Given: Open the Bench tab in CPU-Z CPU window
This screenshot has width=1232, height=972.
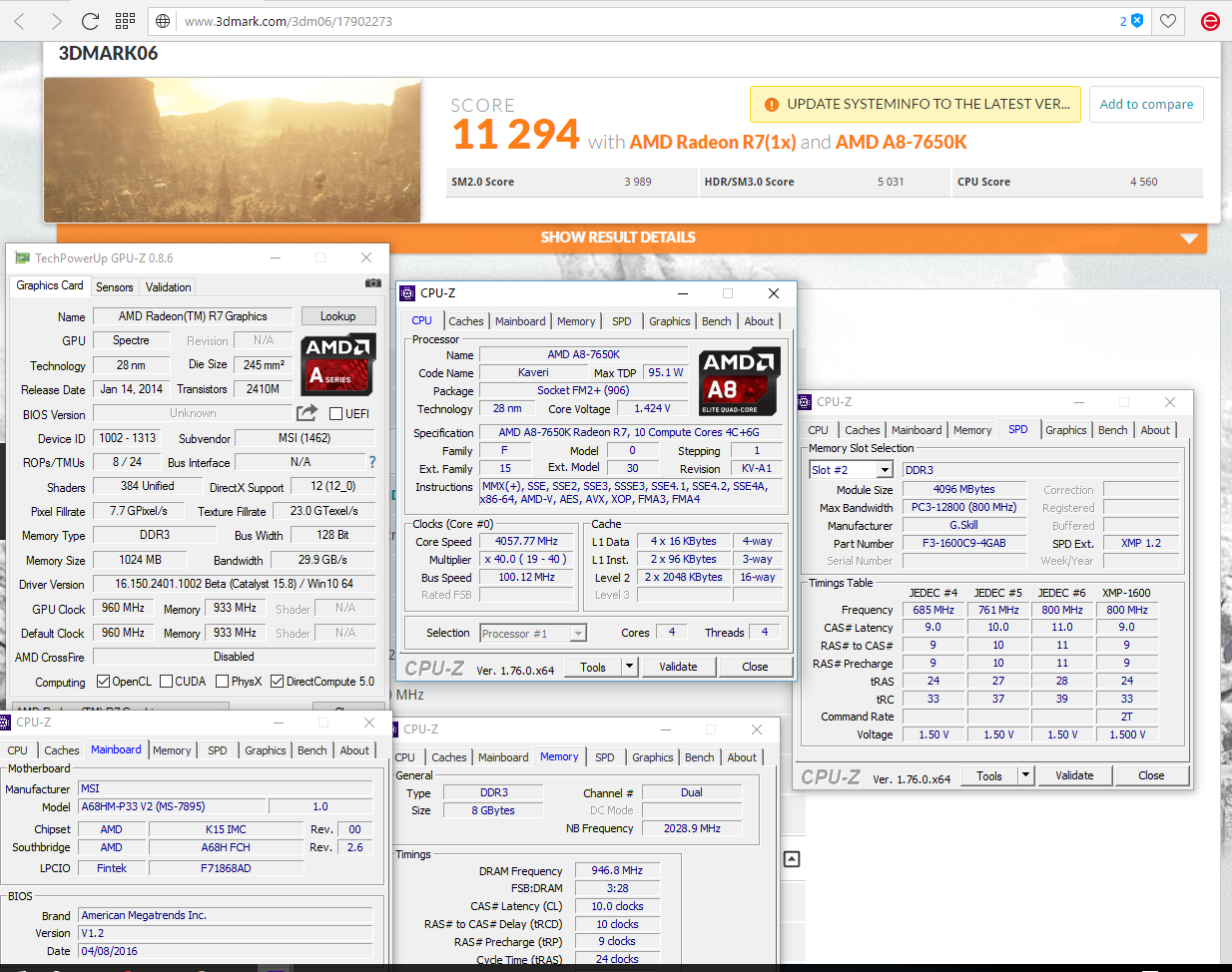Looking at the screenshot, I should [x=717, y=321].
